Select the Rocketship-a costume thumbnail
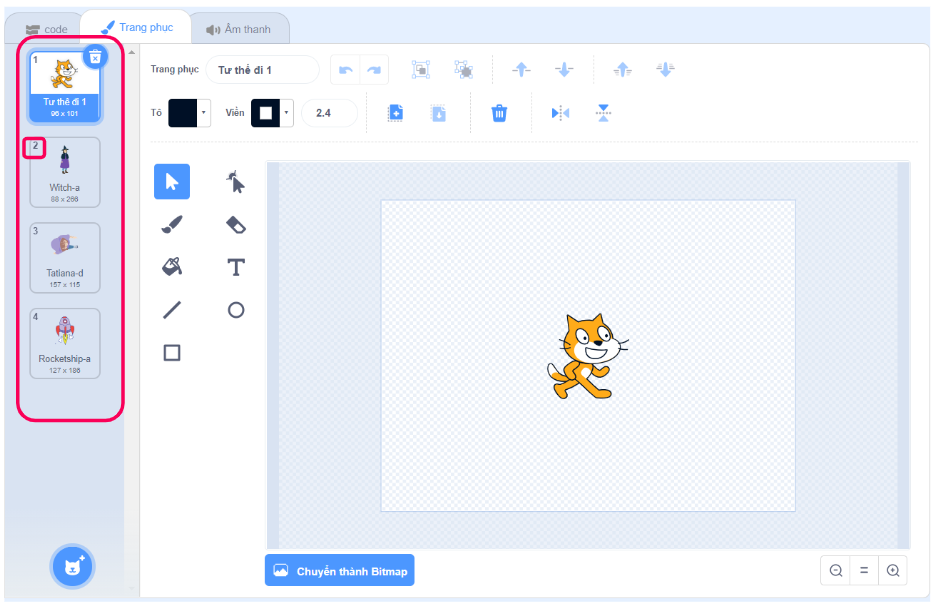 pos(65,344)
